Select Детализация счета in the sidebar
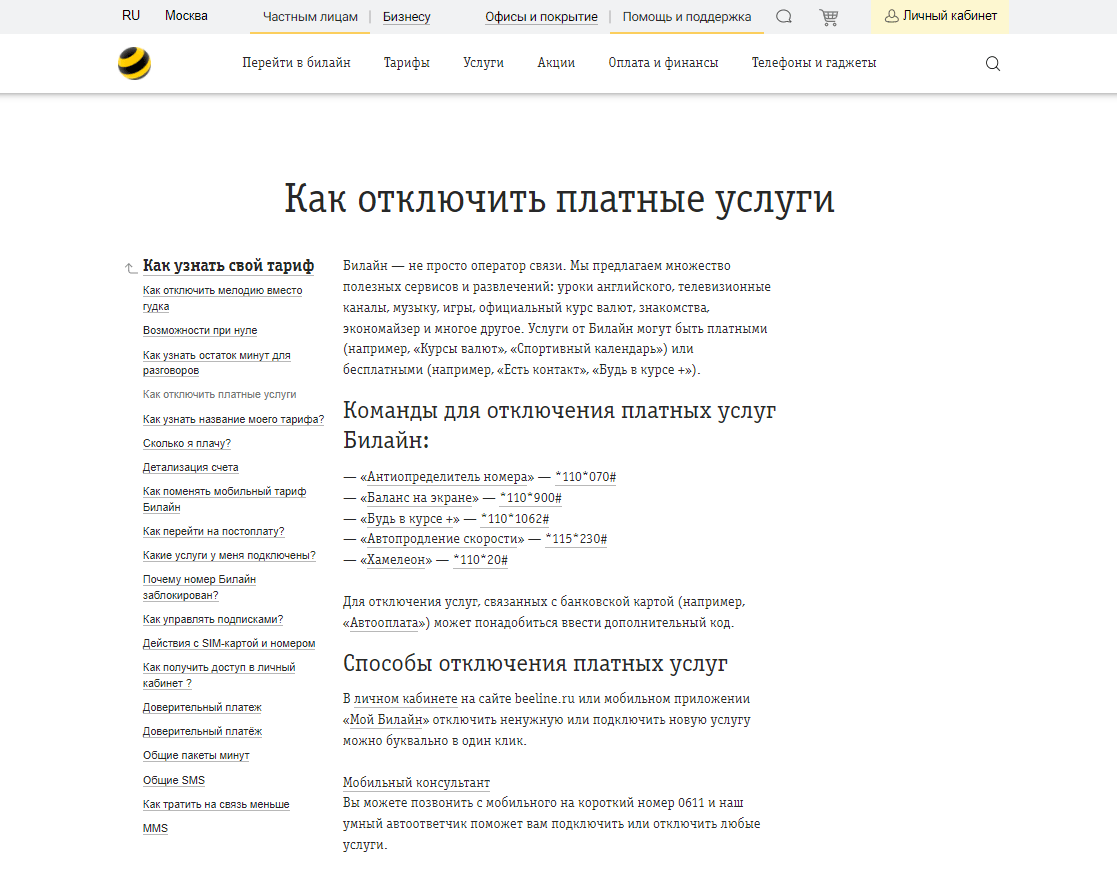 click(x=189, y=467)
